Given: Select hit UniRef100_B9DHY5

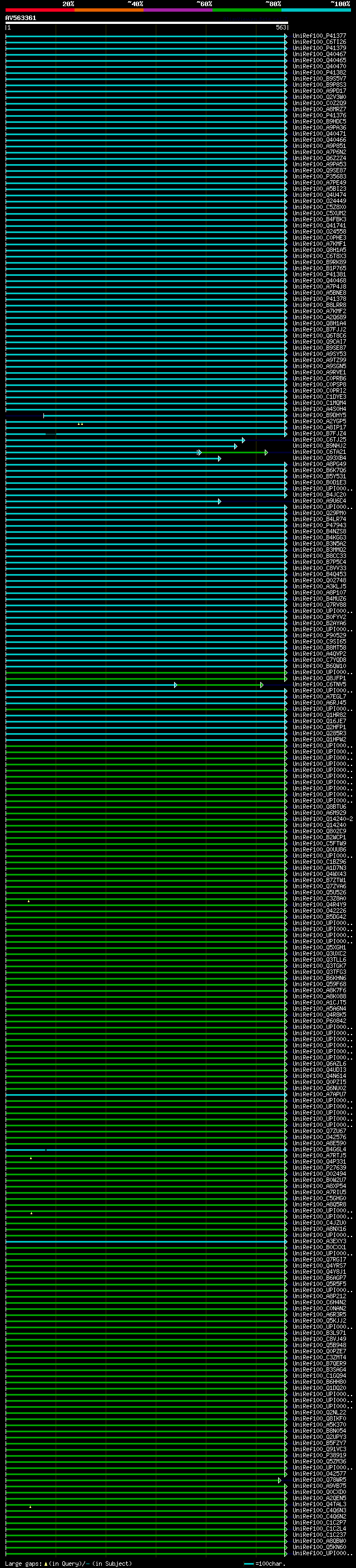Looking at the screenshot, I should click(319, 415).
